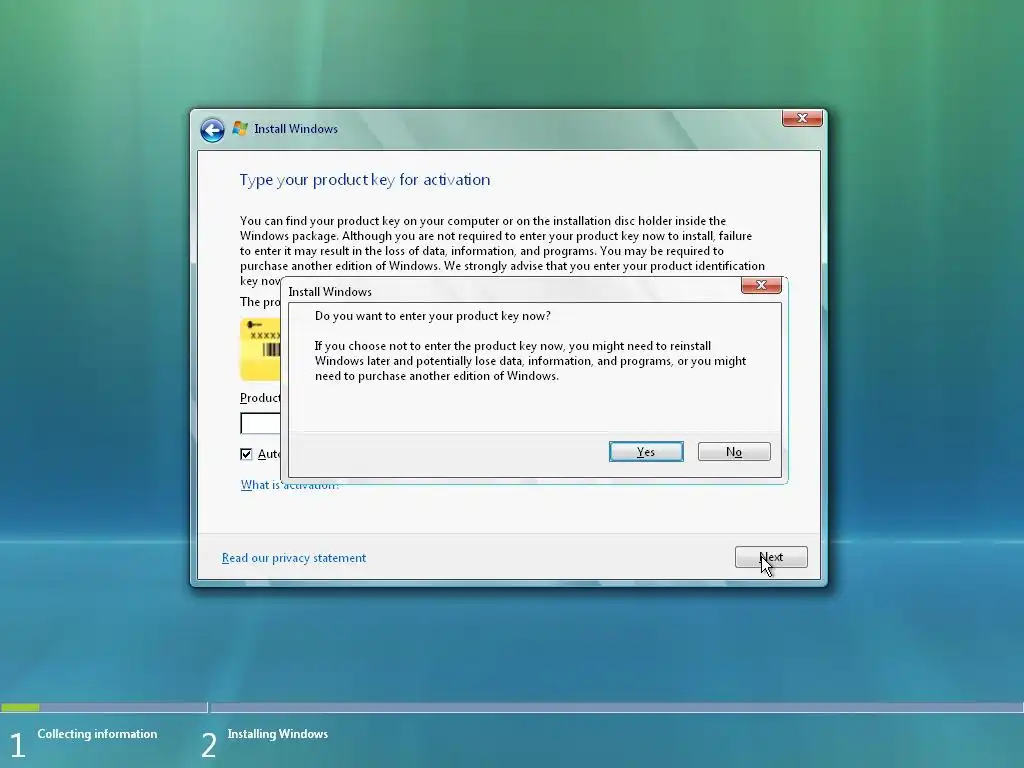Click the product key input field
1024x768 pixels.
coord(261,423)
